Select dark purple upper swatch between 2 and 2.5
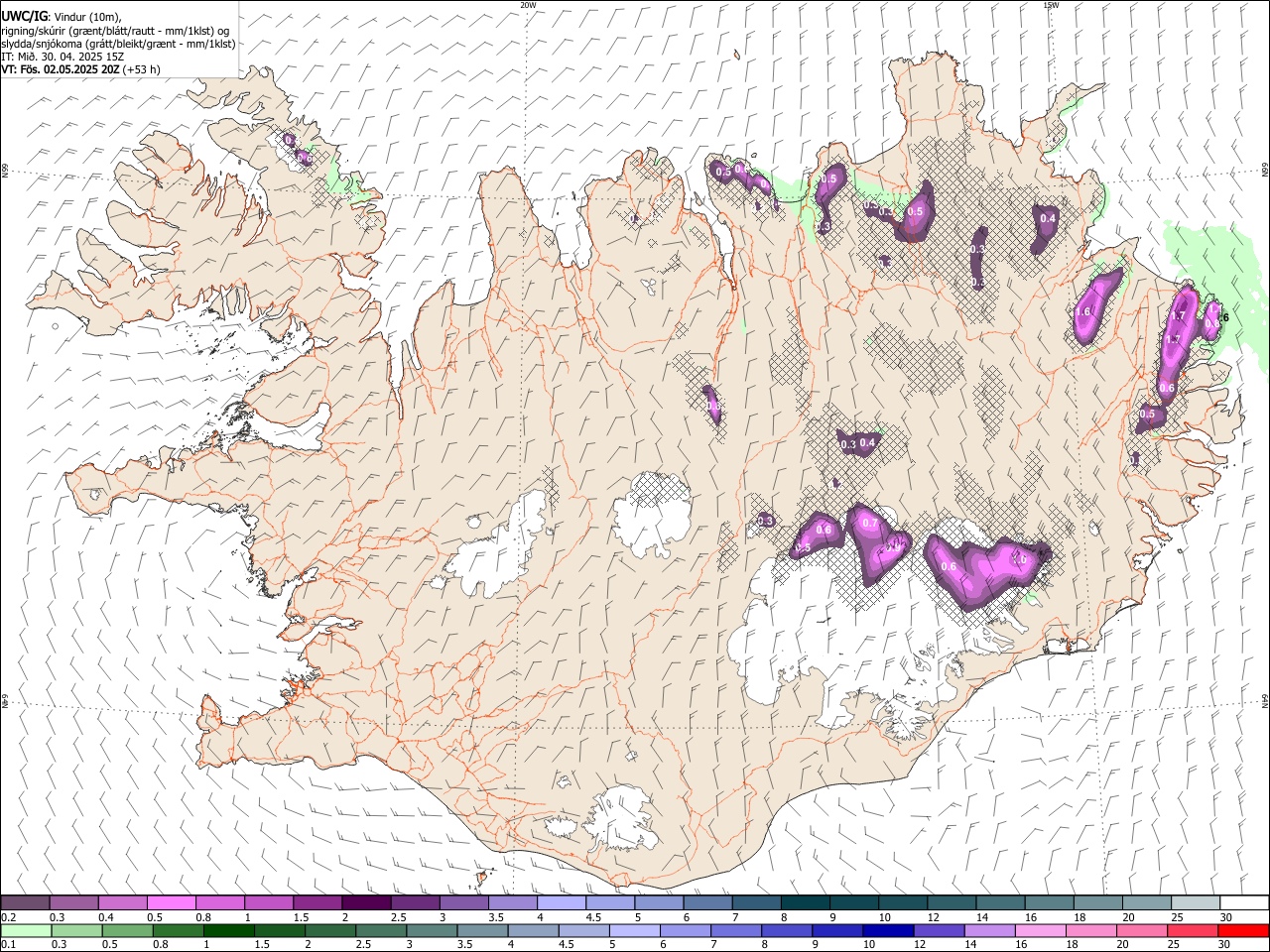Image resolution: width=1270 pixels, height=952 pixels. [366, 903]
